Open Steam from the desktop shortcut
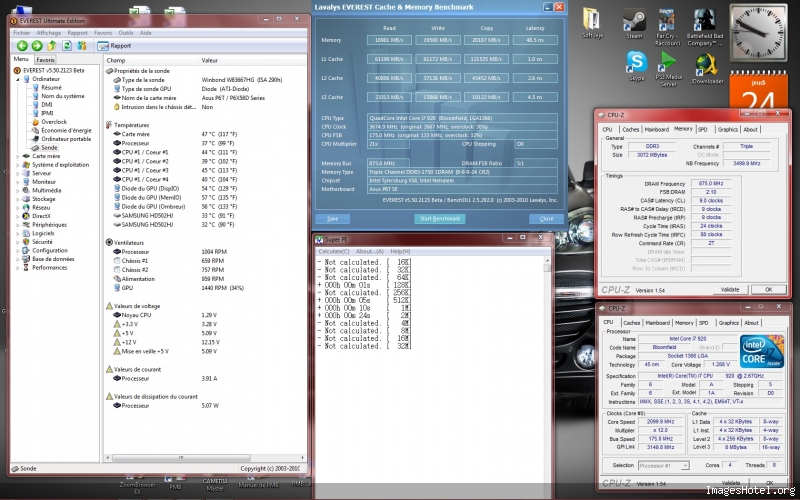Image resolution: width=800 pixels, height=500 pixels. 633,18
